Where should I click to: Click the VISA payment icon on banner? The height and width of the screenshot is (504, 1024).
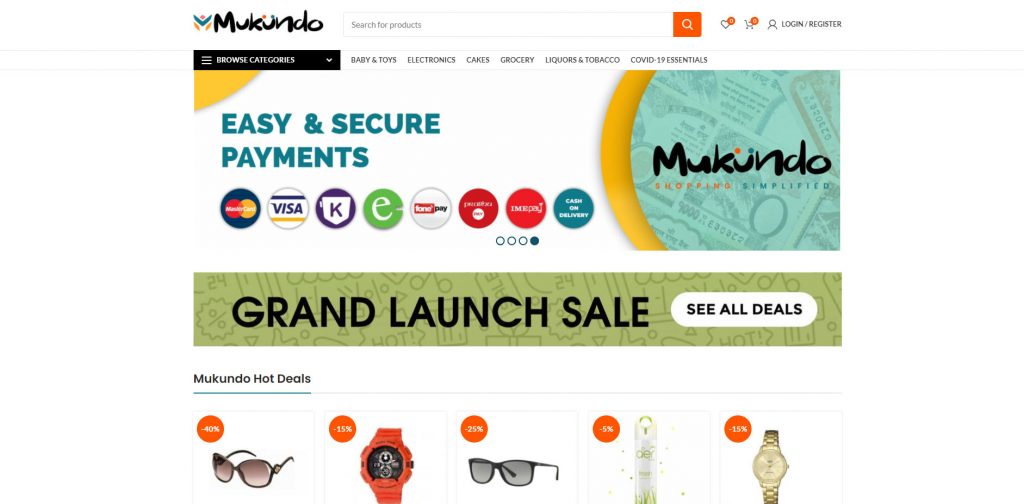[x=288, y=208]
